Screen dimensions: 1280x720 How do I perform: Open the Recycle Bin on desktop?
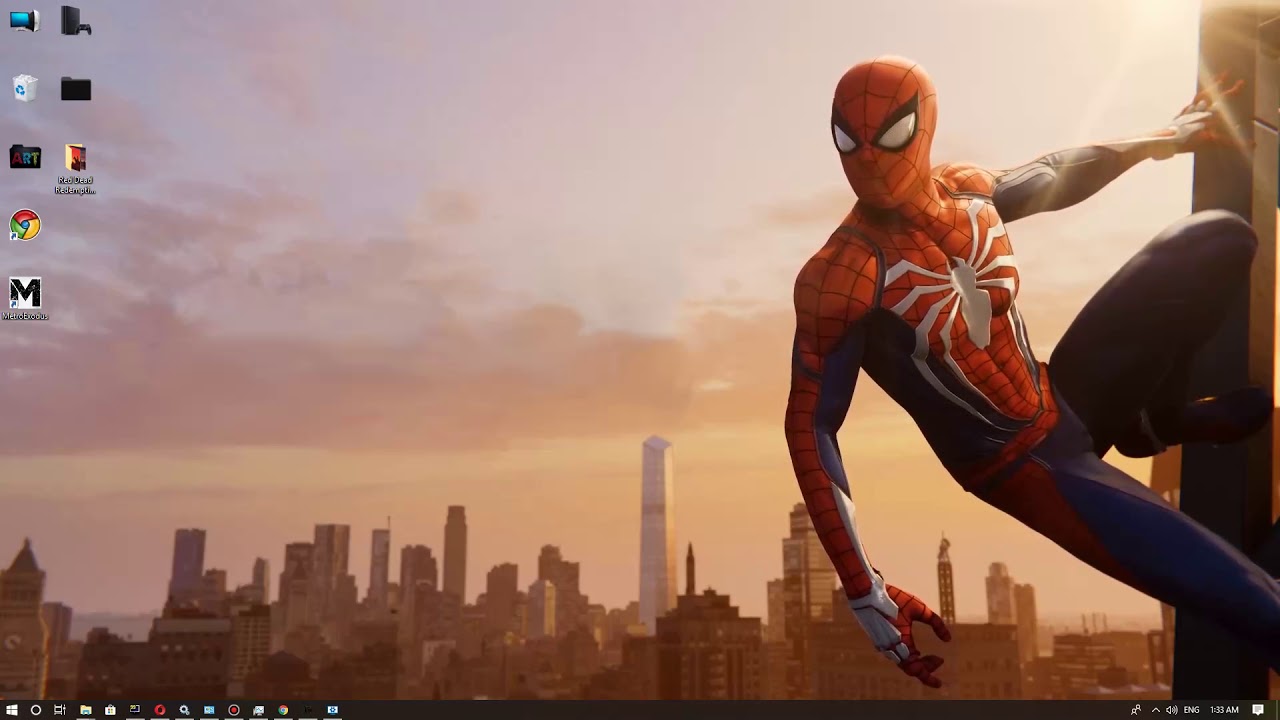25,89
